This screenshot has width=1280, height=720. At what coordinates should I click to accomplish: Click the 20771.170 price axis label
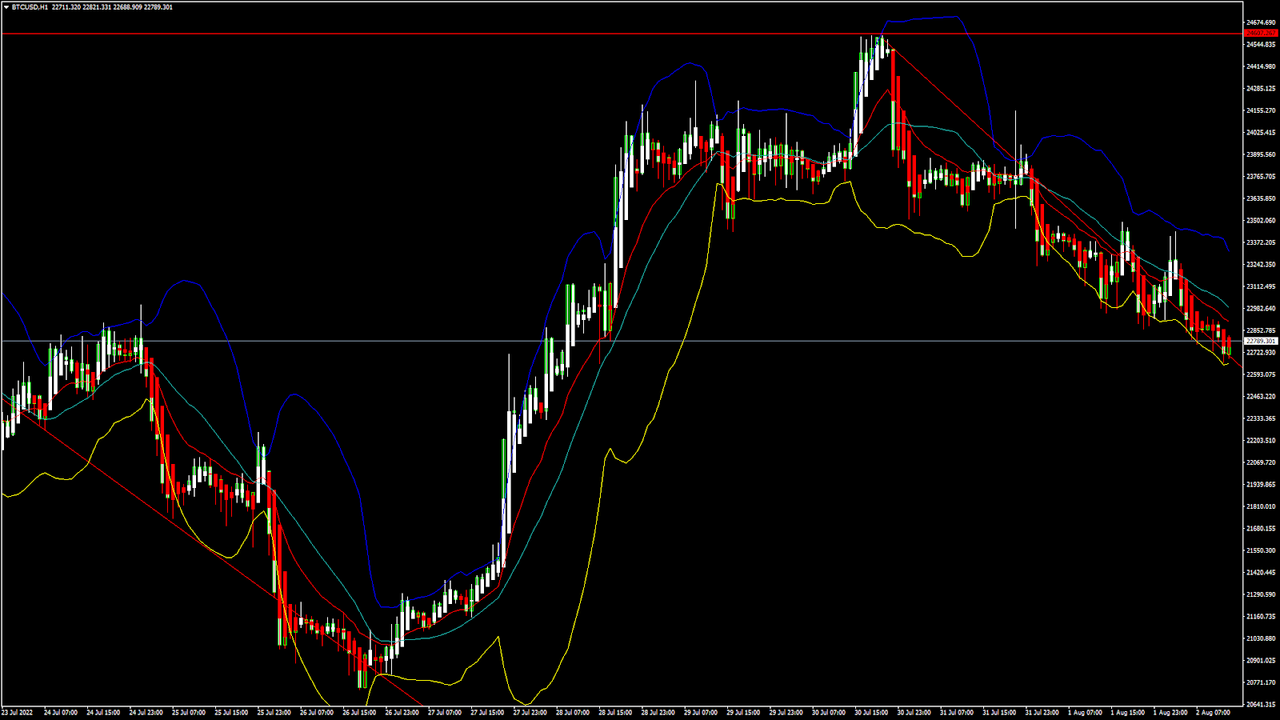(1261, 682)
